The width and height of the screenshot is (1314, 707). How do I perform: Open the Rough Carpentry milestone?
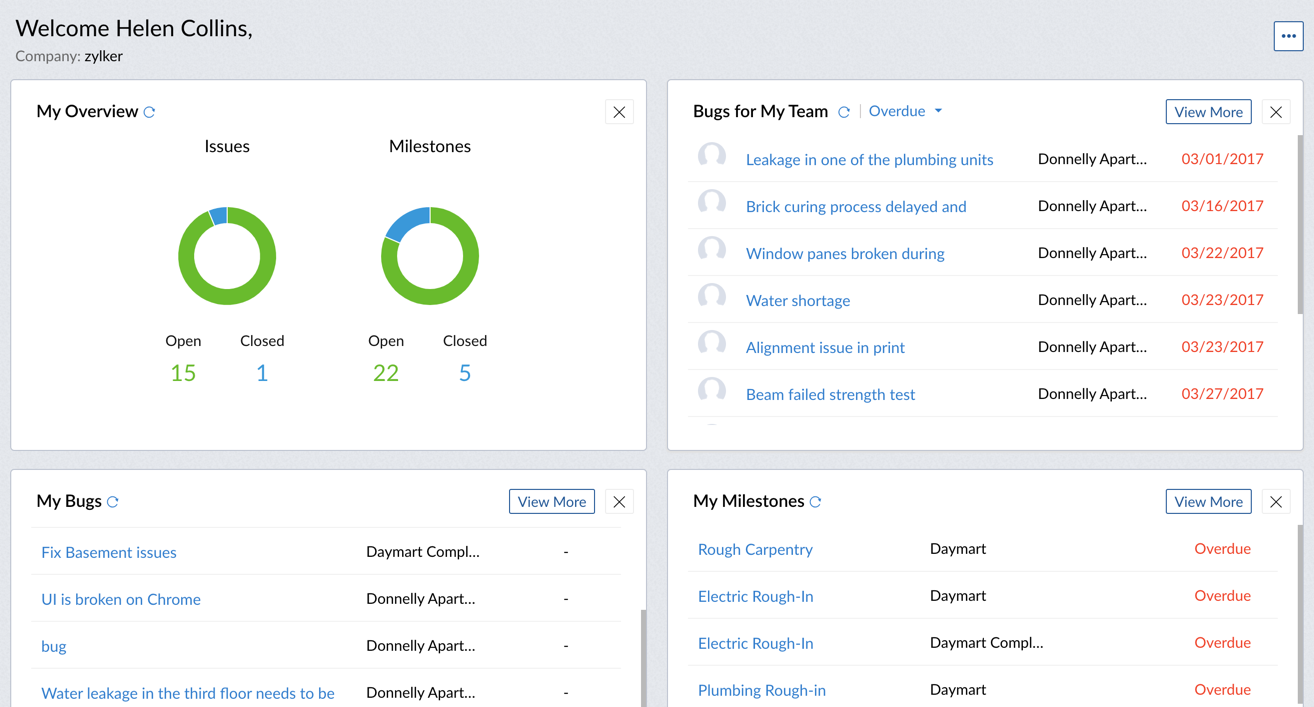point(755,549)
